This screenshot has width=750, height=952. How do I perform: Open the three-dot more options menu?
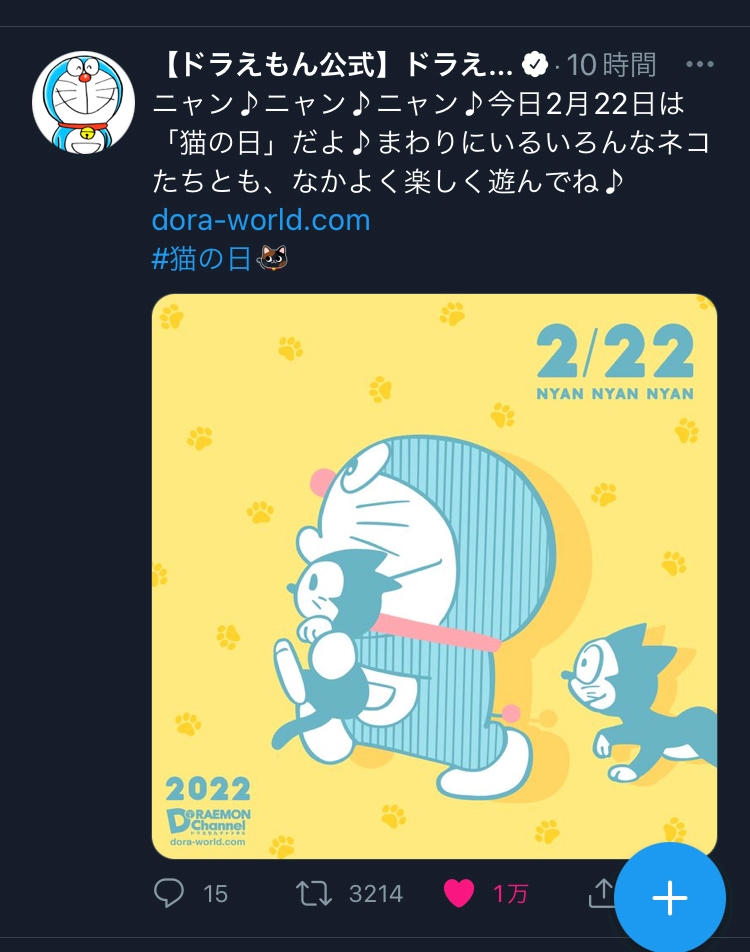click(700, 64)
